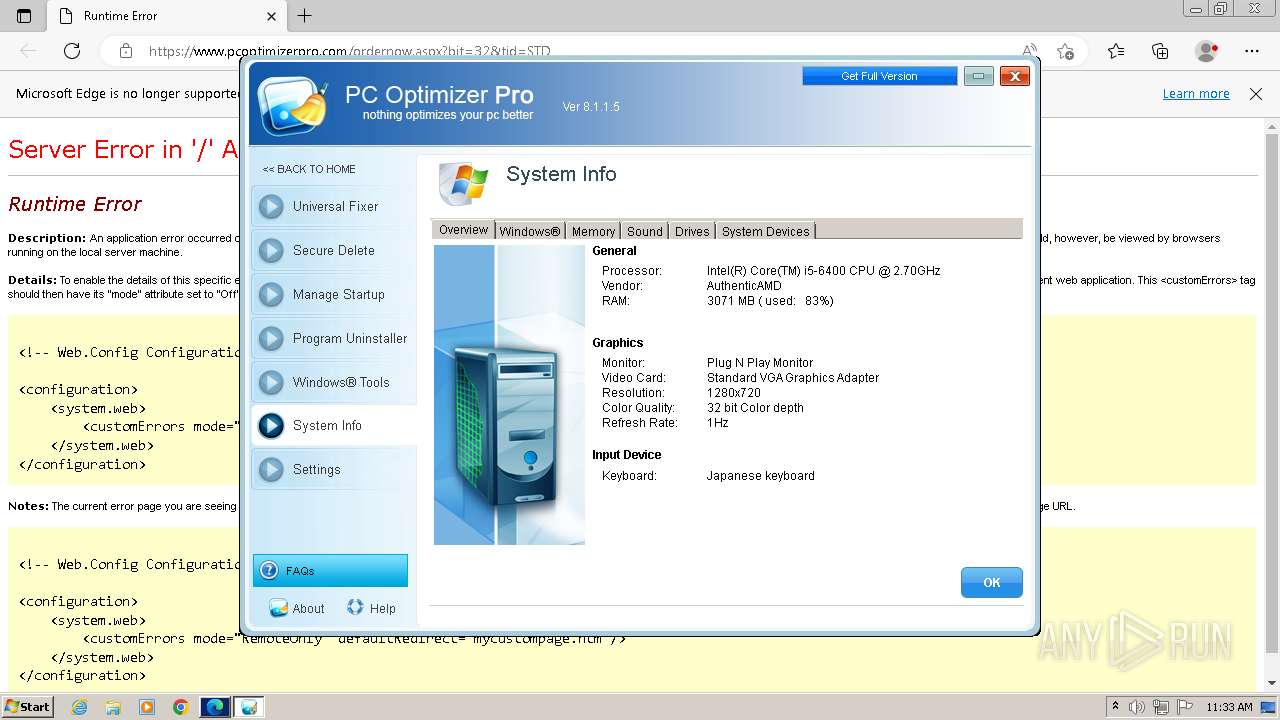The width and height of the screenshot is (1280, 720).
Task: Switch to the Sound tab
Action: [x=645, y=231]
